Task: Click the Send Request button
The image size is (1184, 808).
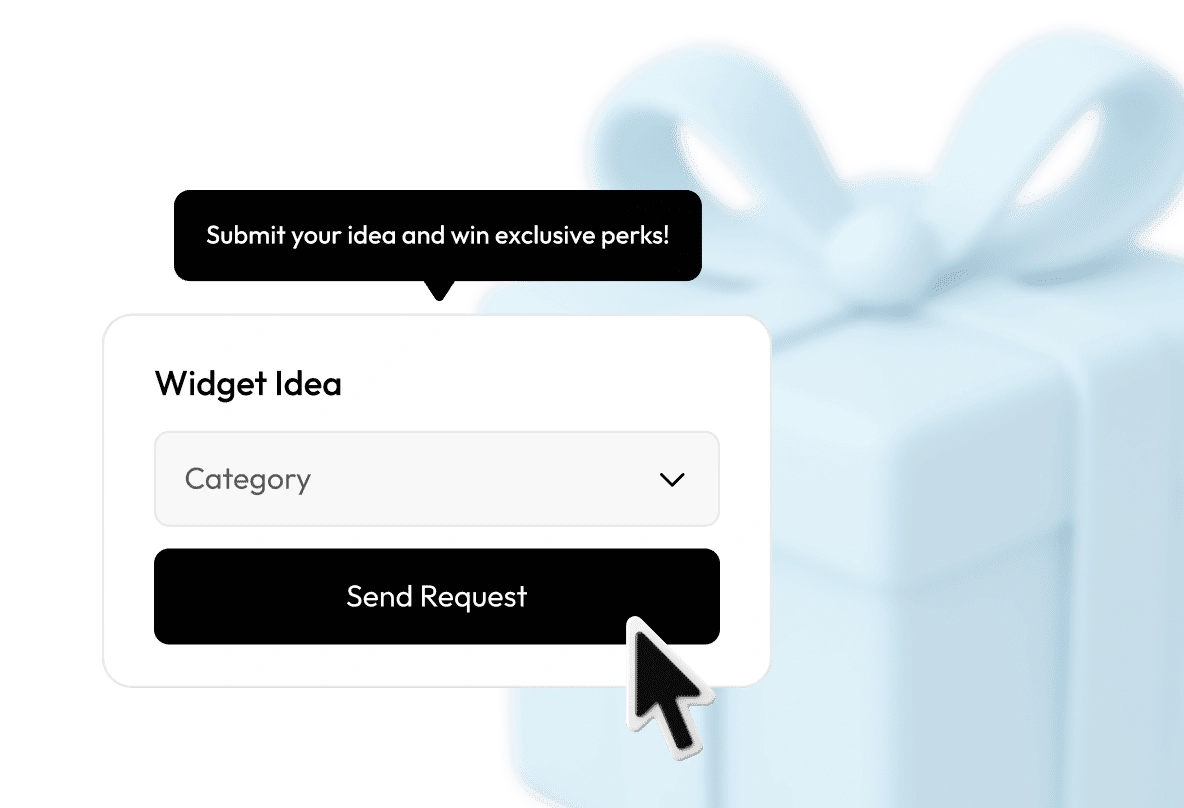Action: coord(436,597)
